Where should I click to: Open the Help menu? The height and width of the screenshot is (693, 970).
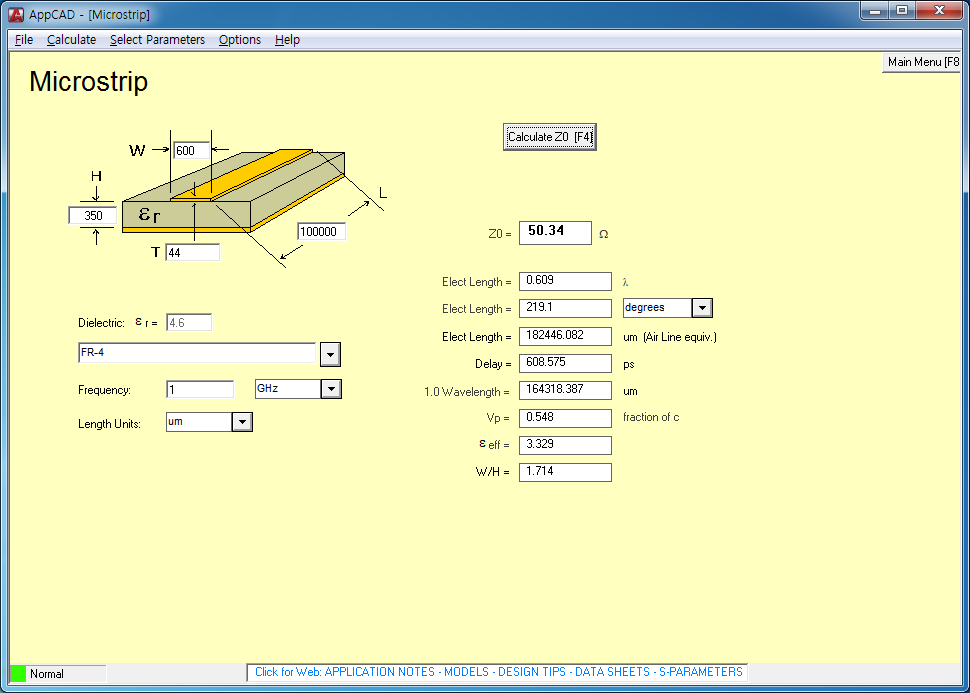coord(287,40)
